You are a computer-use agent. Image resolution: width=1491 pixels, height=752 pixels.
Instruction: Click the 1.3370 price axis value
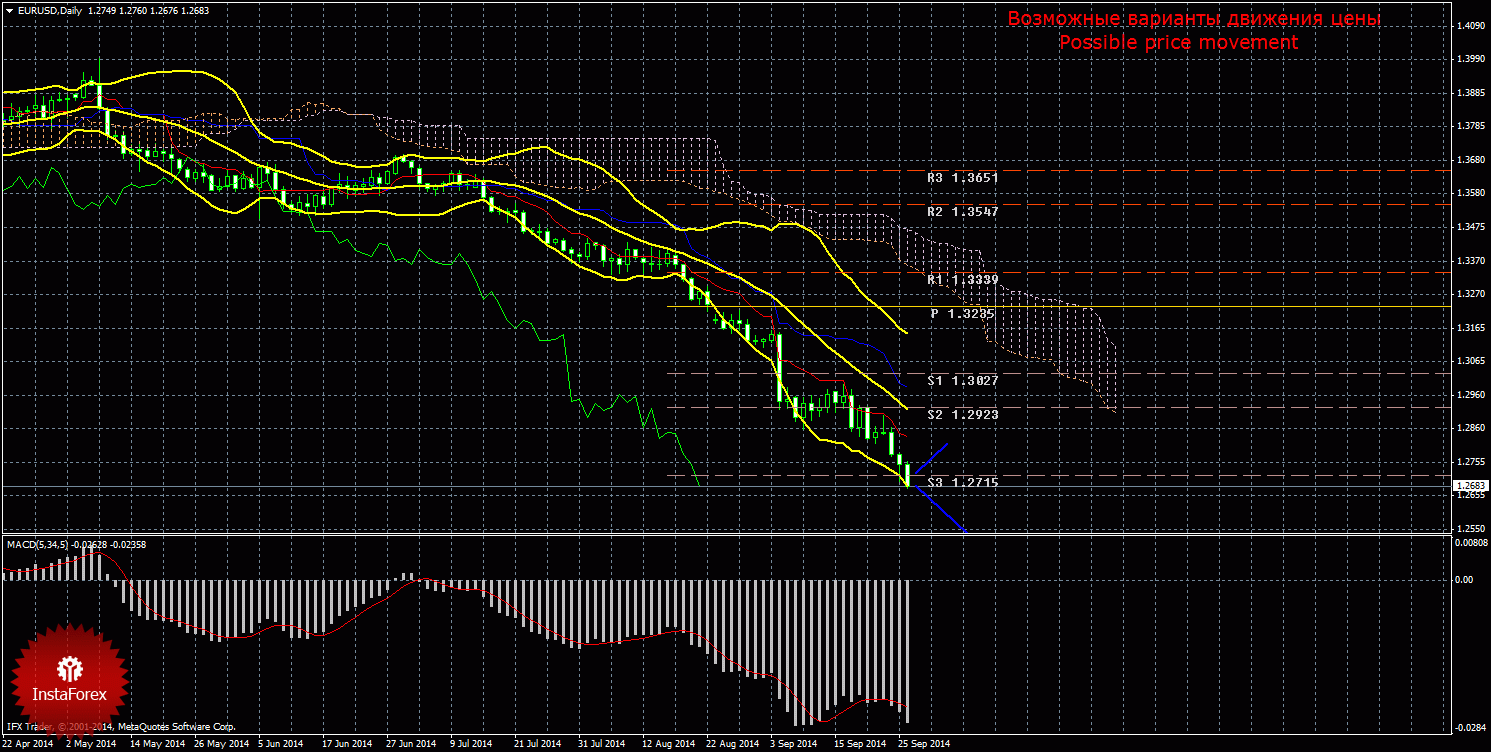1469,261
